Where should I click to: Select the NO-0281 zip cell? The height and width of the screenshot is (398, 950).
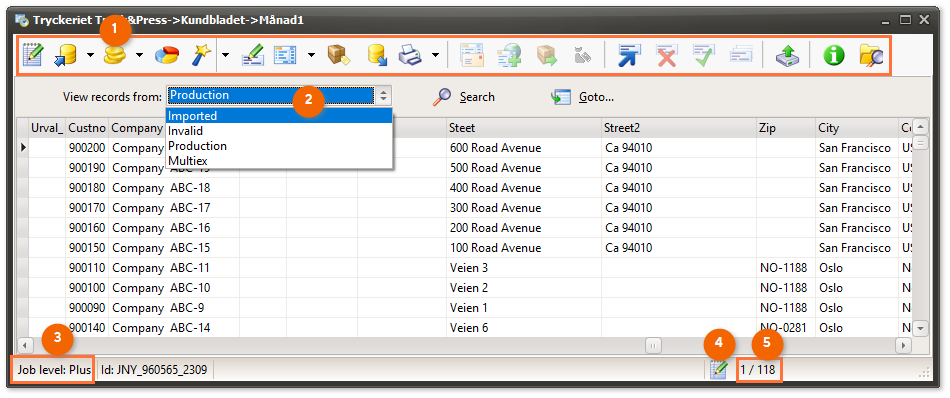tap(786, 328)
